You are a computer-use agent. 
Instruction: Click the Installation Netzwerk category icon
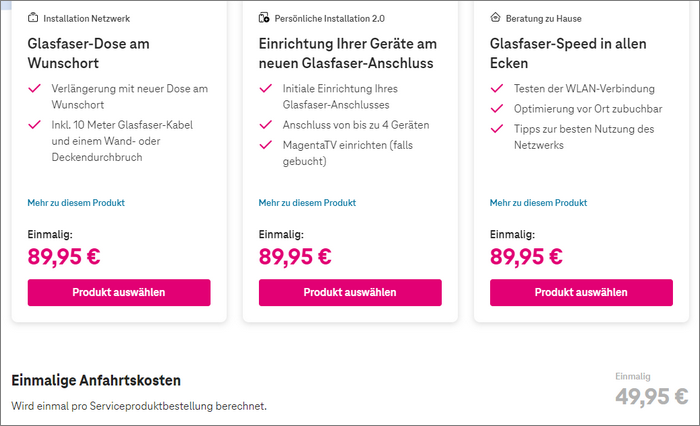33,18
